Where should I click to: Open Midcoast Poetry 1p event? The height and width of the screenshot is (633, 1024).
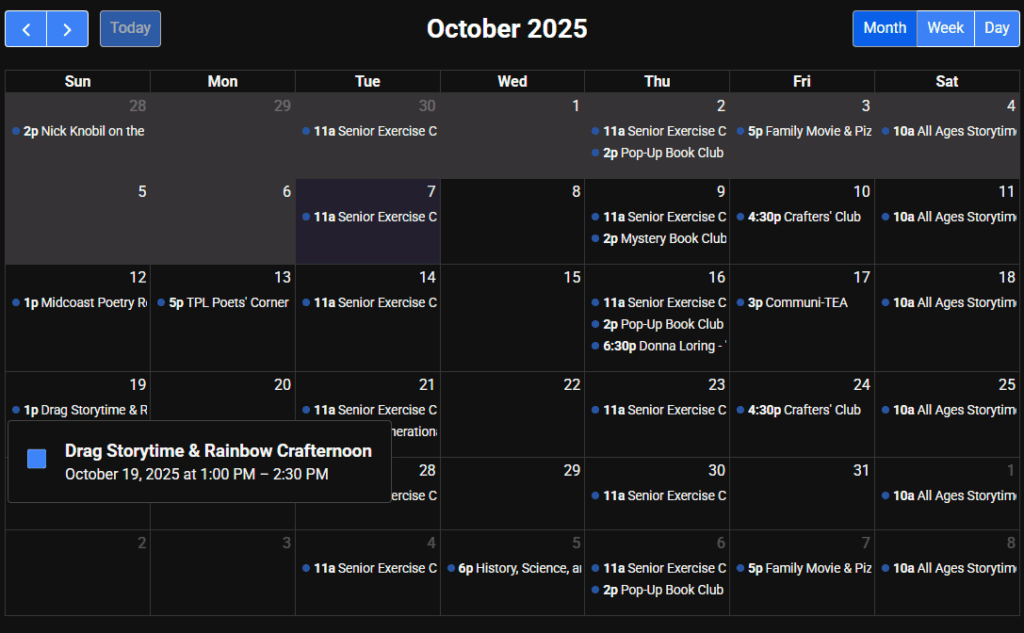coord(80,303)
